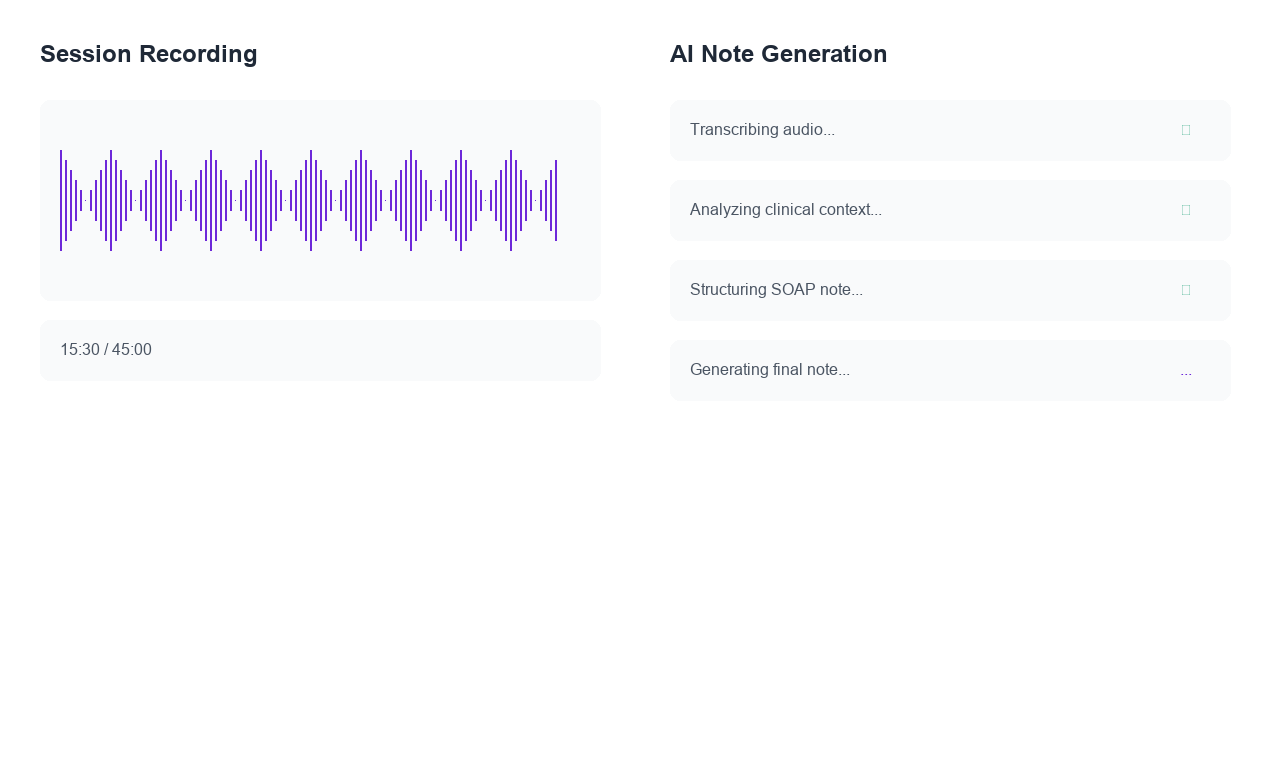The height and width of the screenshot is (760, 1270).
Task: Select the "Structuring SOAP note..." step label
Action: point(776,290)
